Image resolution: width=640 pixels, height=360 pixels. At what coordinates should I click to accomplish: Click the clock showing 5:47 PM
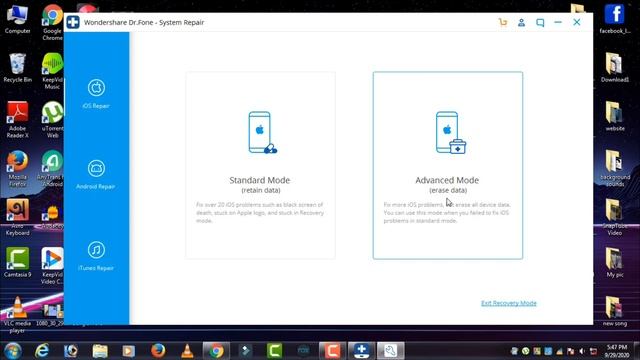point(616,351)
